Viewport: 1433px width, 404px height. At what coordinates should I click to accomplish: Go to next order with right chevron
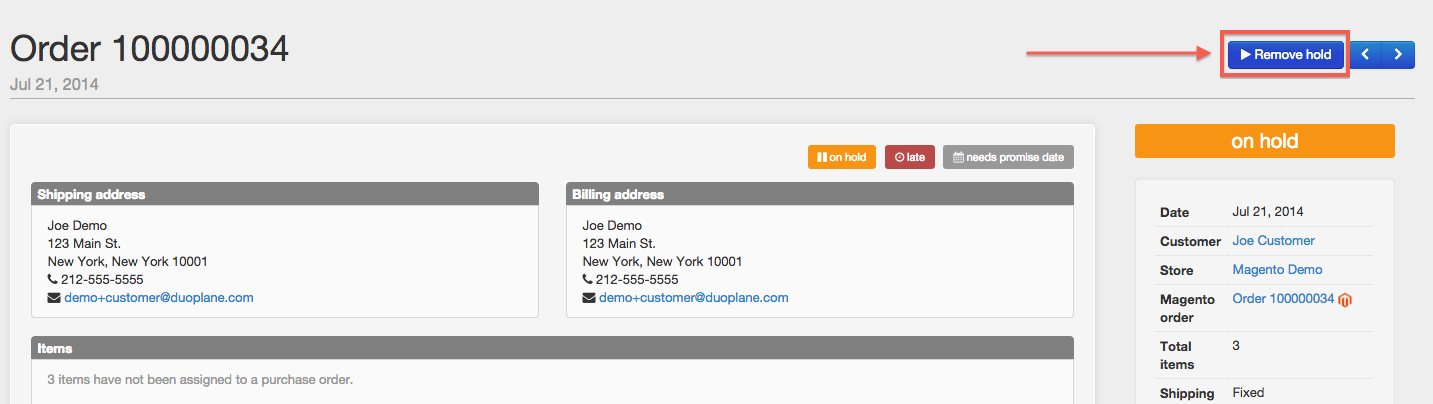point(1398,55)
